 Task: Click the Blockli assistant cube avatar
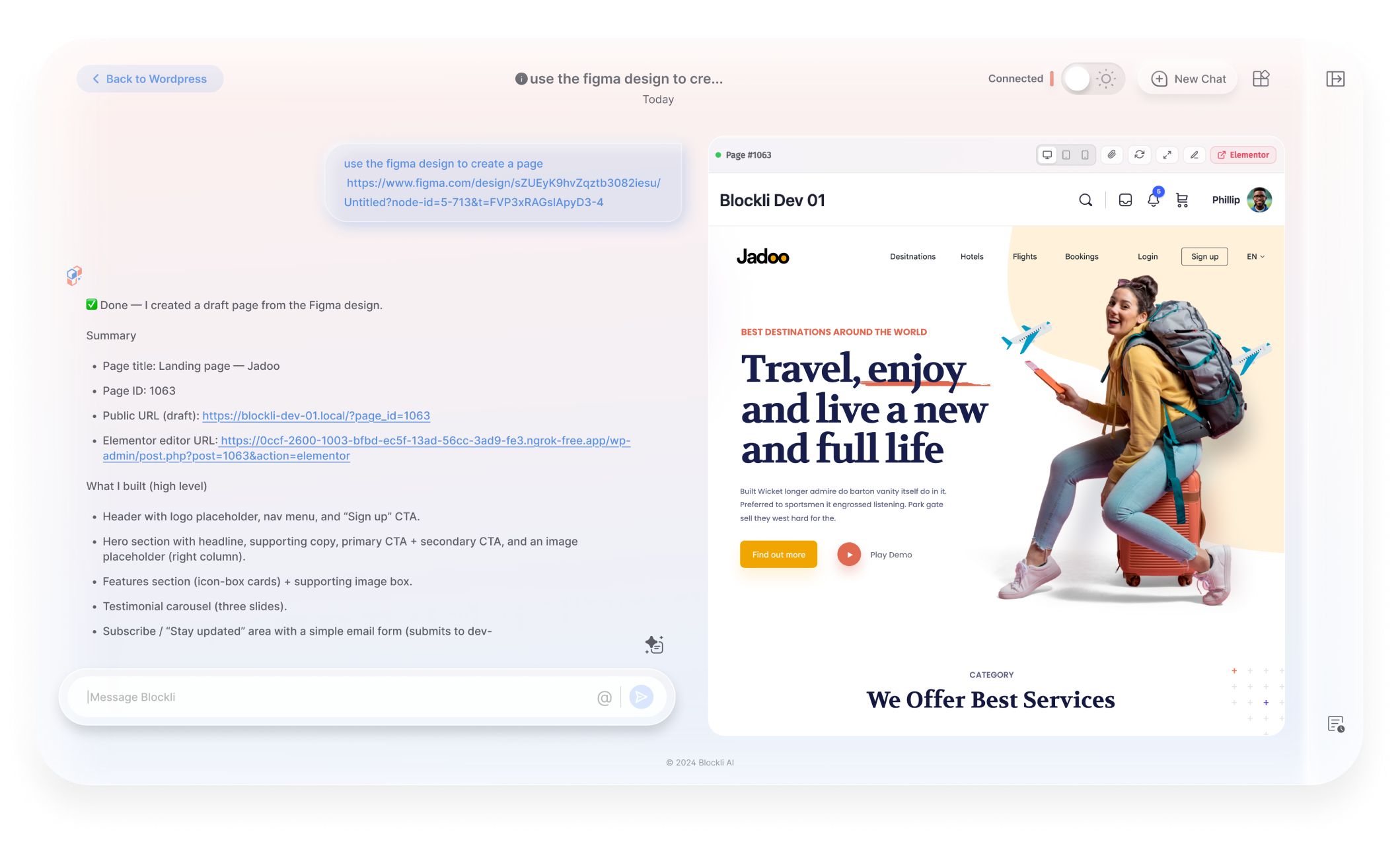74,276
